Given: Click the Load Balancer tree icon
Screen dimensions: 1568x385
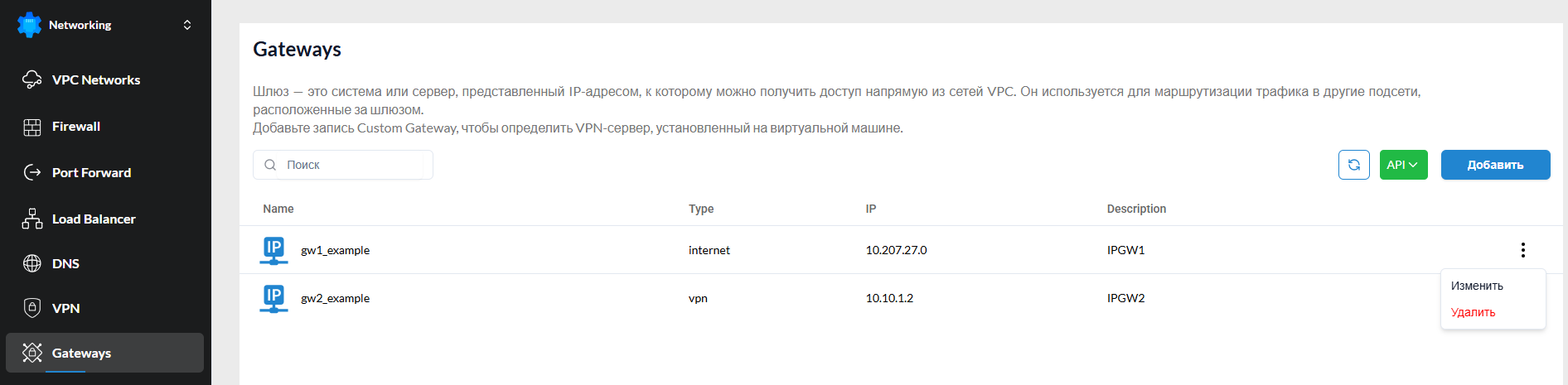Looking at the screenshot, I should [32, 219].
